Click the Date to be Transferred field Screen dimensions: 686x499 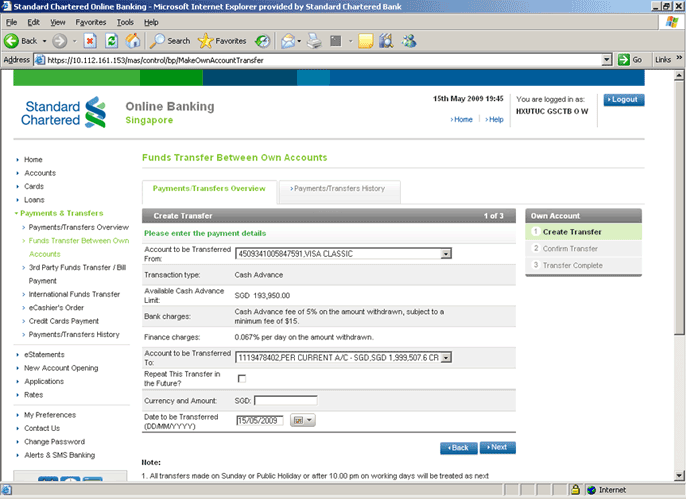(x=260, y=421)
